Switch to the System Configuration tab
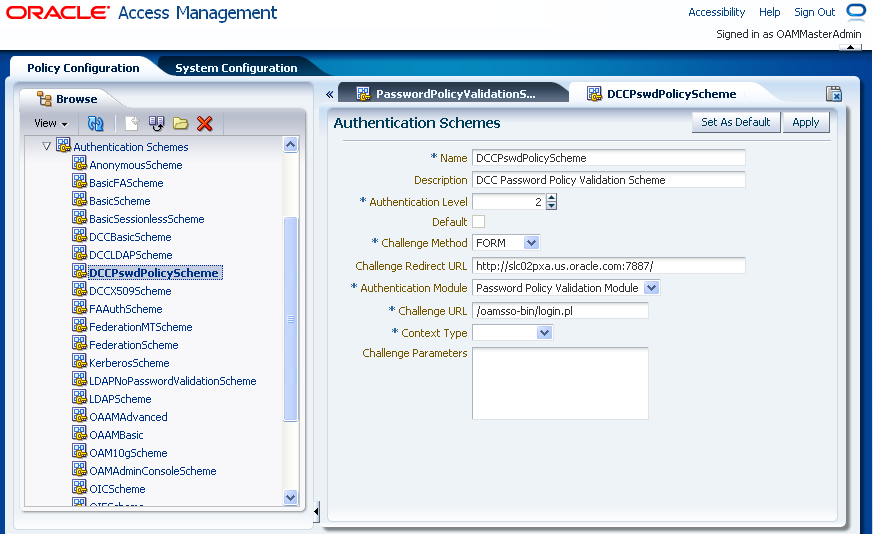Screen dimensions: 873x534 pyautogui.click(x=236, y=68)
